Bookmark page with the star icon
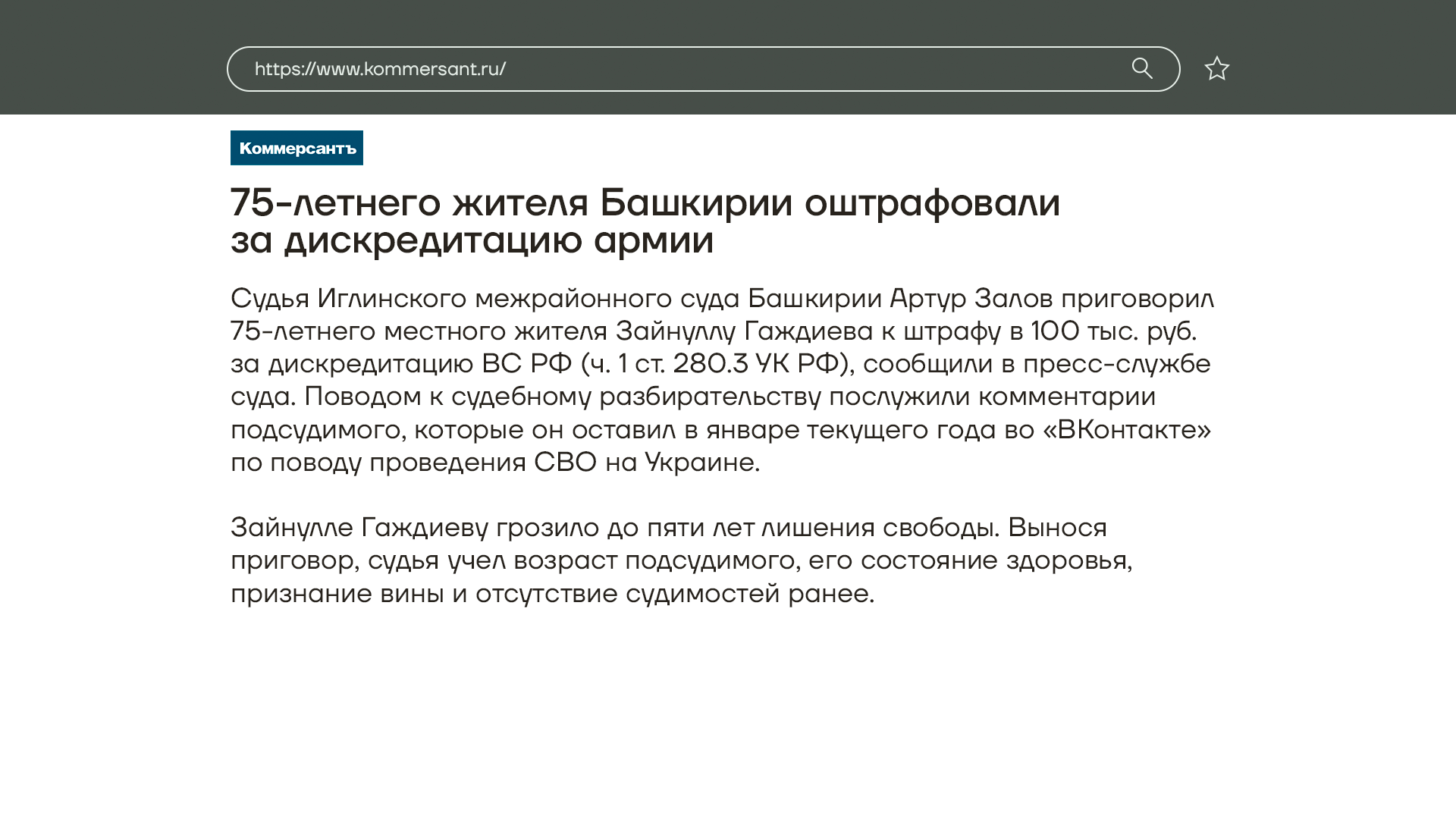 1216,69
